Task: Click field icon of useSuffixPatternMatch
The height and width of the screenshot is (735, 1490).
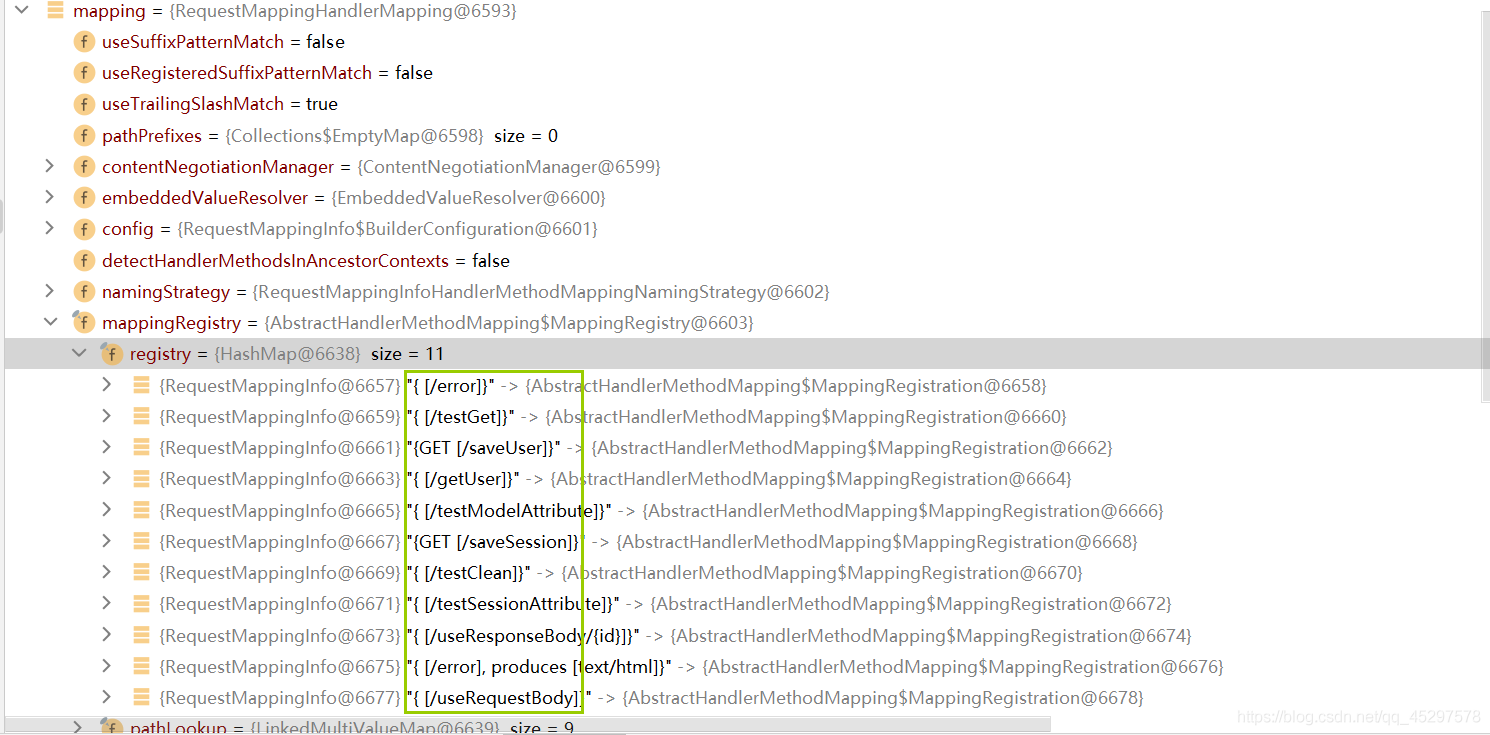Action: (84, 42)
